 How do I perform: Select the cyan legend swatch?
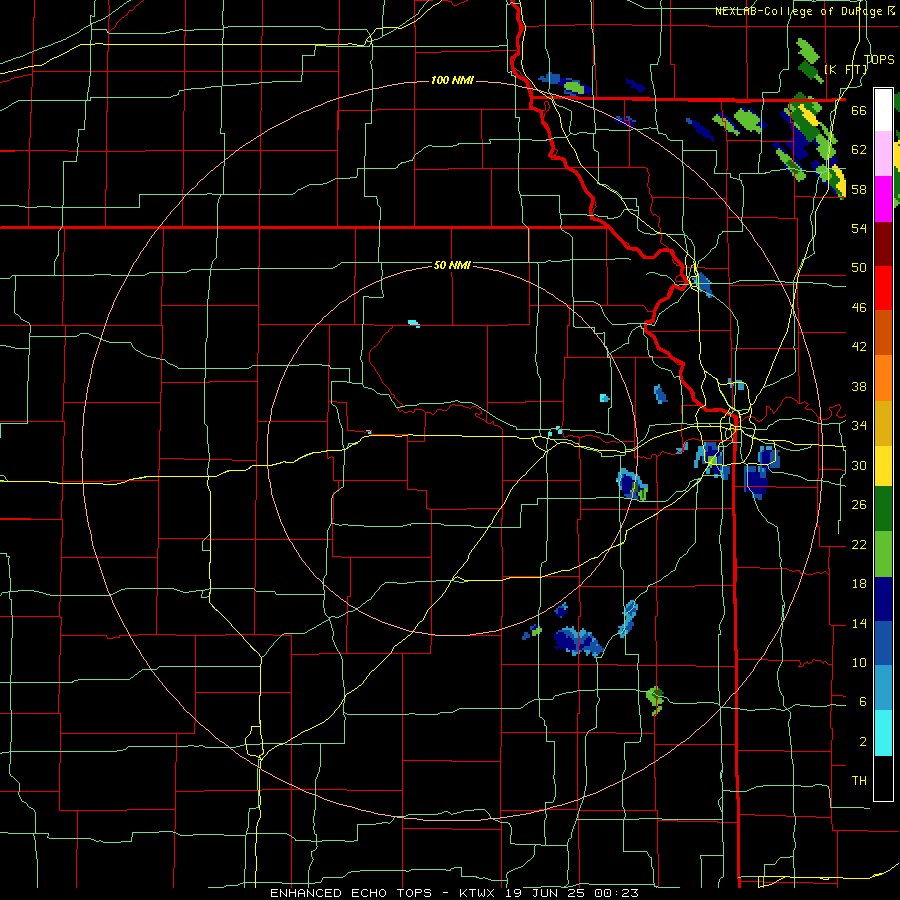click(883, 733)
